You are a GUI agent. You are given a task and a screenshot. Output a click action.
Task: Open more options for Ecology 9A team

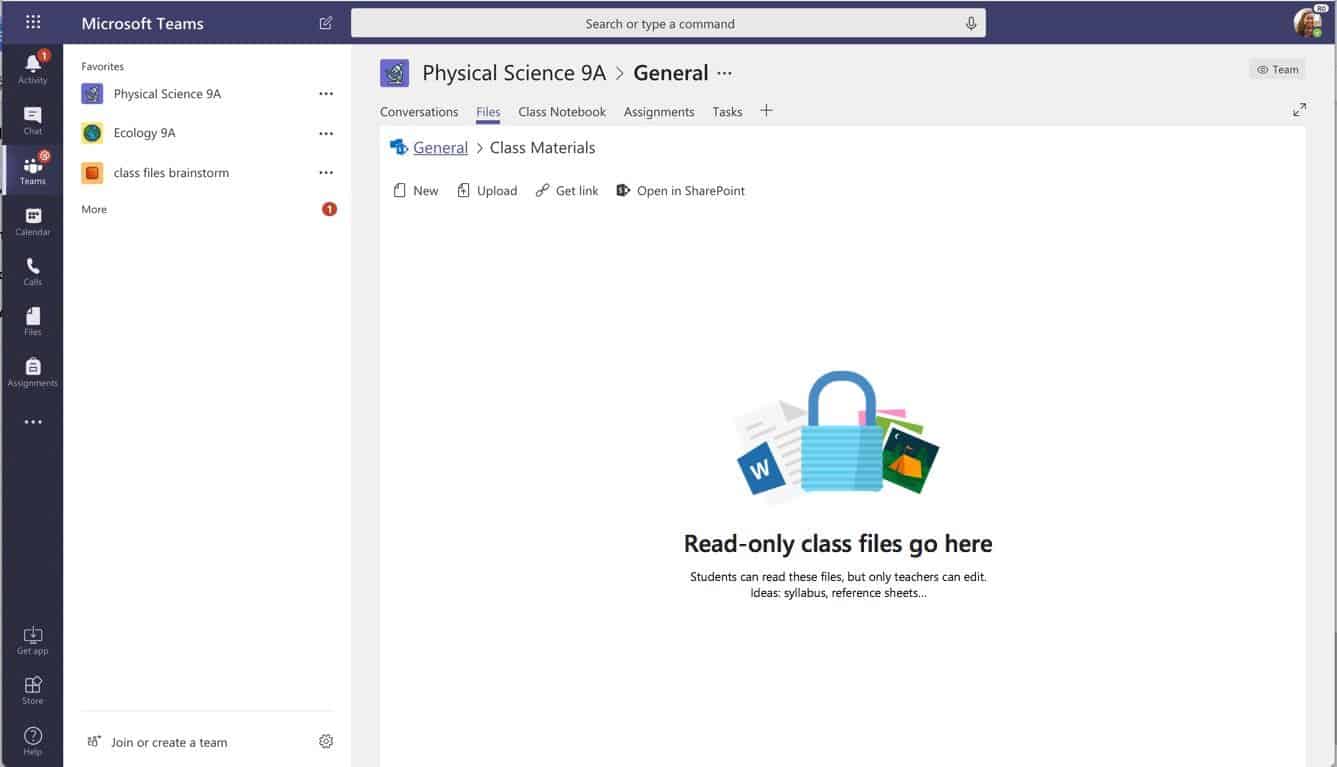(x=326, y=133)
